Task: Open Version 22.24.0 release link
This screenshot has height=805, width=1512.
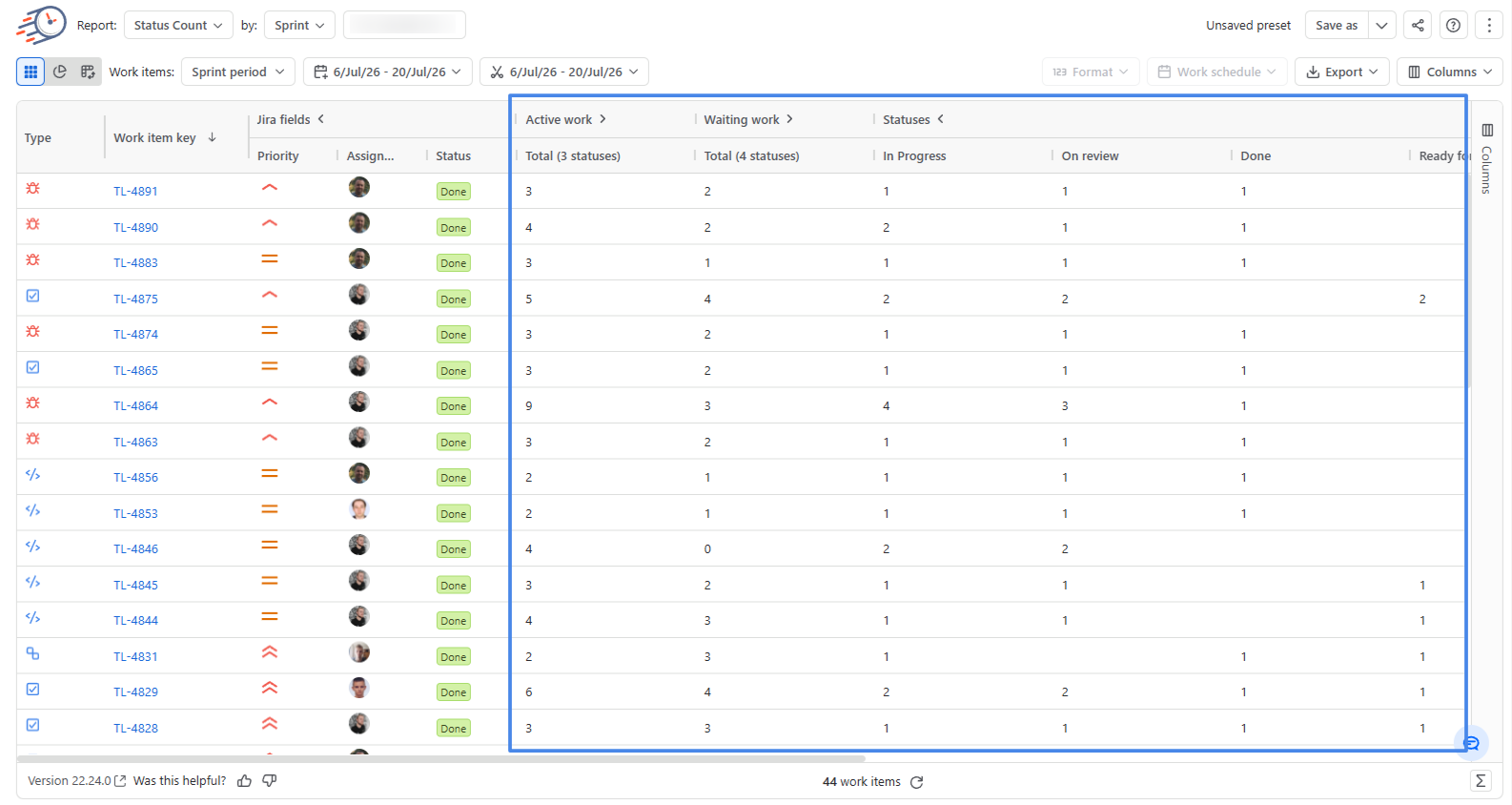Action: (76, 781)
